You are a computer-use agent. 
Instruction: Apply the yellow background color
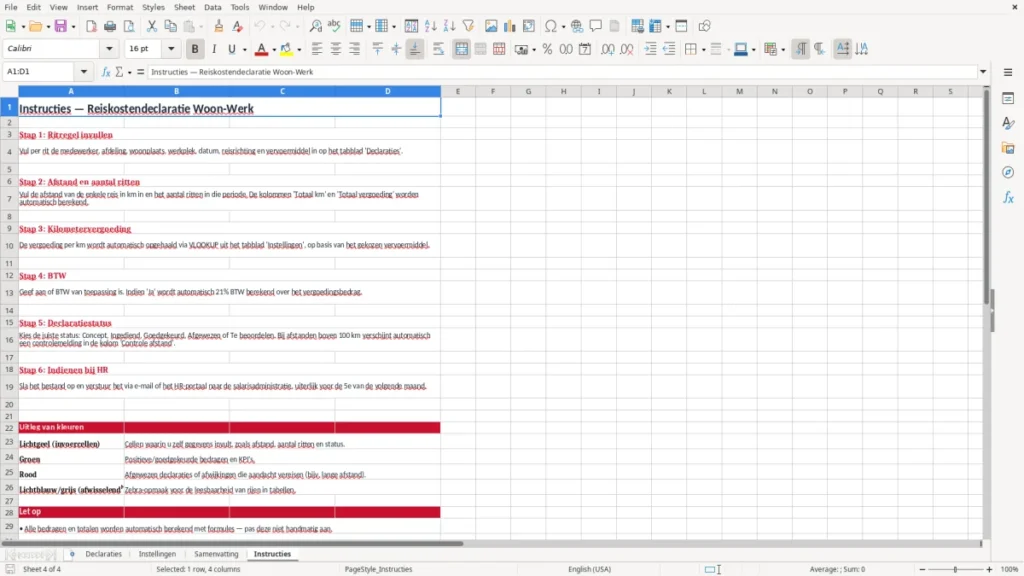pos(286,49)
